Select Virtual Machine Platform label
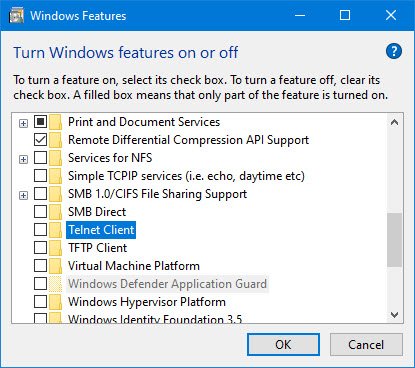 pyautogui.click(x=134, y=266)
